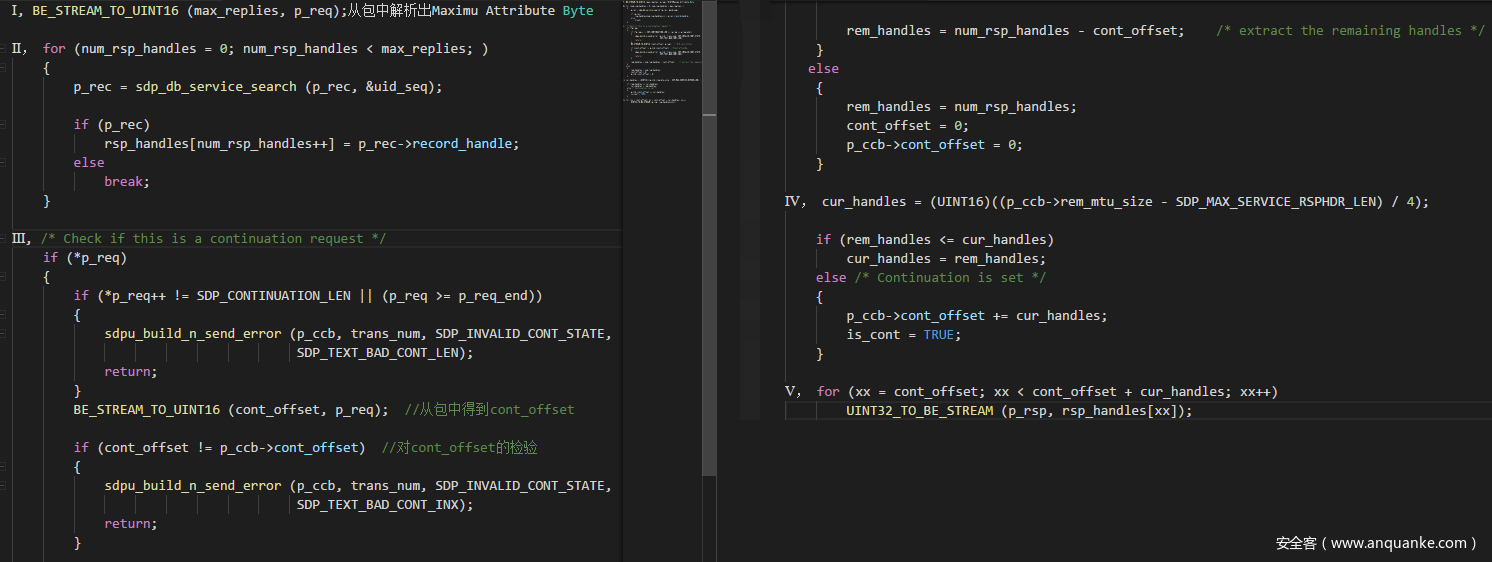The width and height of the screenshot is (1492, 562).
Task: Click the SDP_CONTINUATION_LEN constant
Action: [x=273, y=296]
